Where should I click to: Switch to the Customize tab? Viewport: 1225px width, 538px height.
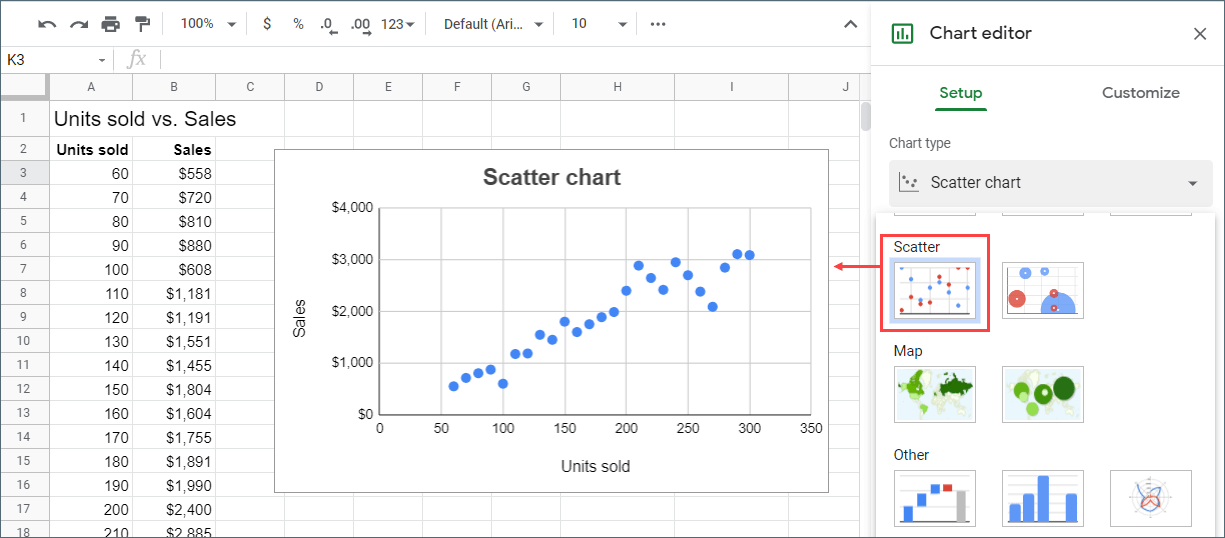(x=1141, y=93)
